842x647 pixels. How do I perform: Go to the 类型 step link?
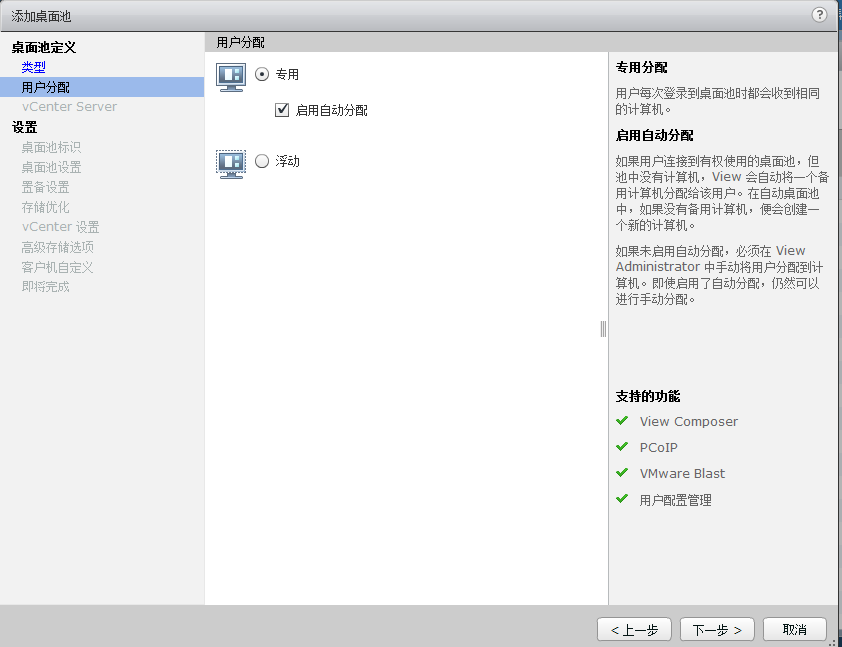tap(33, 67)
